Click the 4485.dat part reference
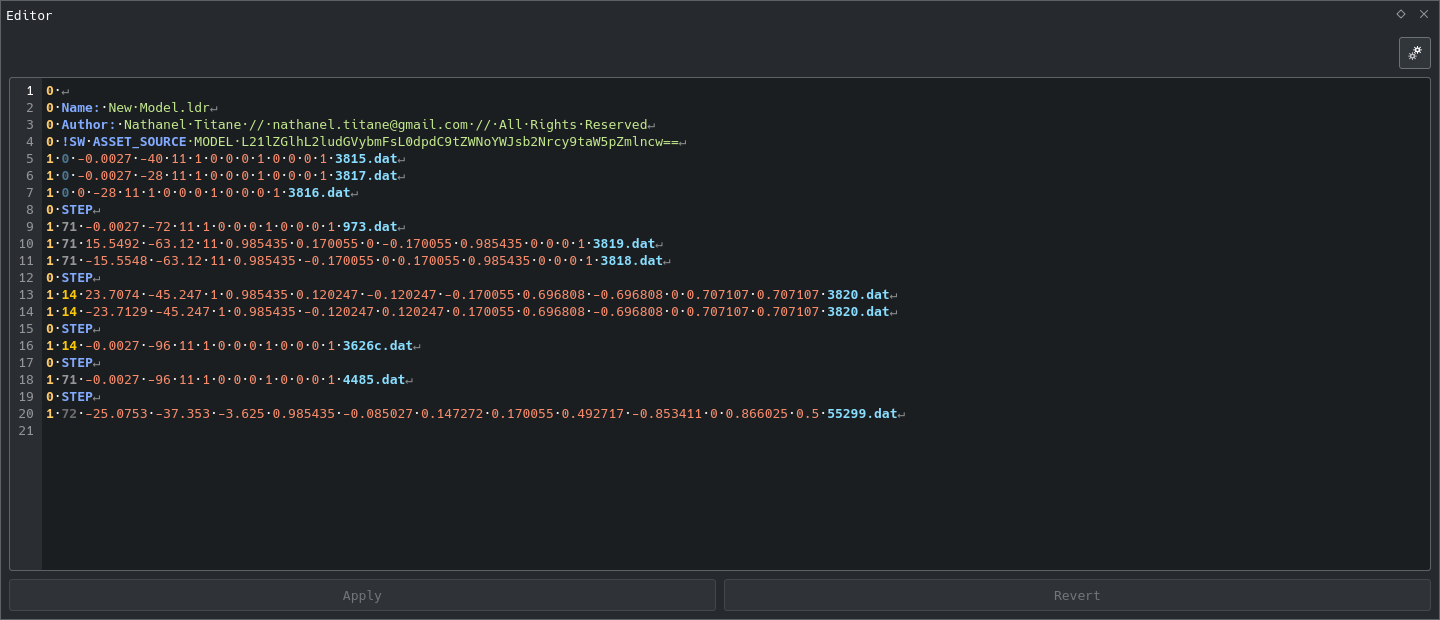 tap(374, 380)
